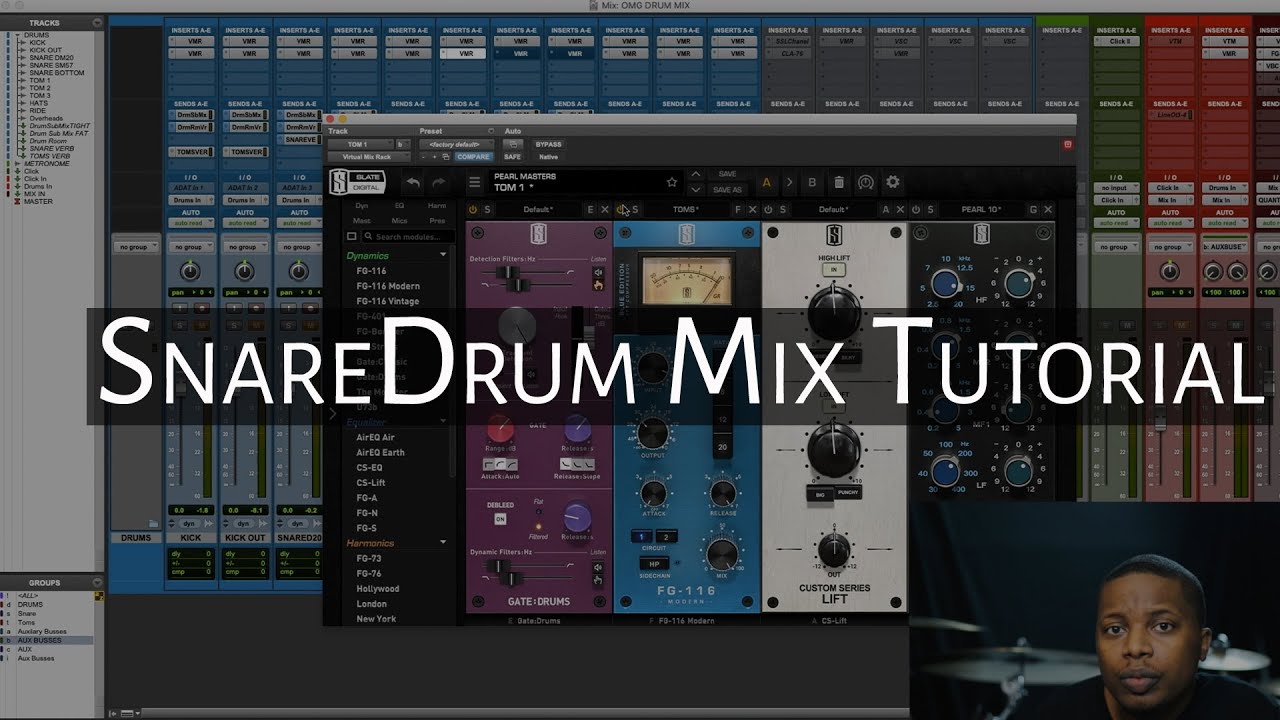Click upper Dynamic Filters slider handle
1280x720 pixels.
coord(499,567)
